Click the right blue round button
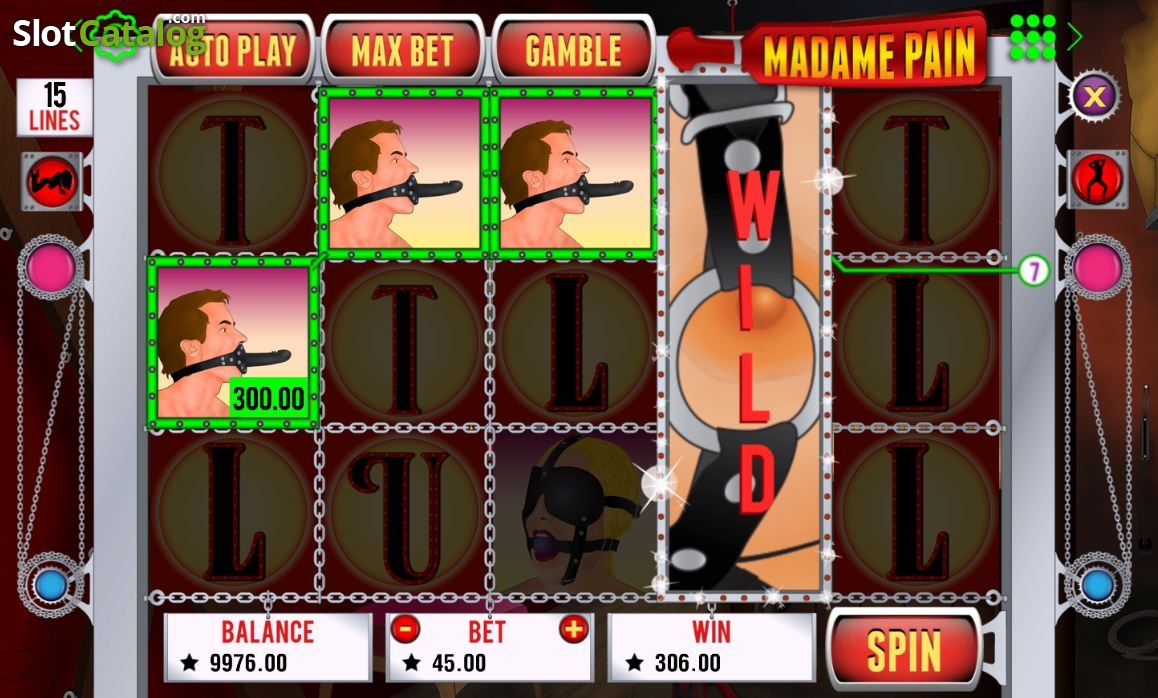 coord(1097,585)
